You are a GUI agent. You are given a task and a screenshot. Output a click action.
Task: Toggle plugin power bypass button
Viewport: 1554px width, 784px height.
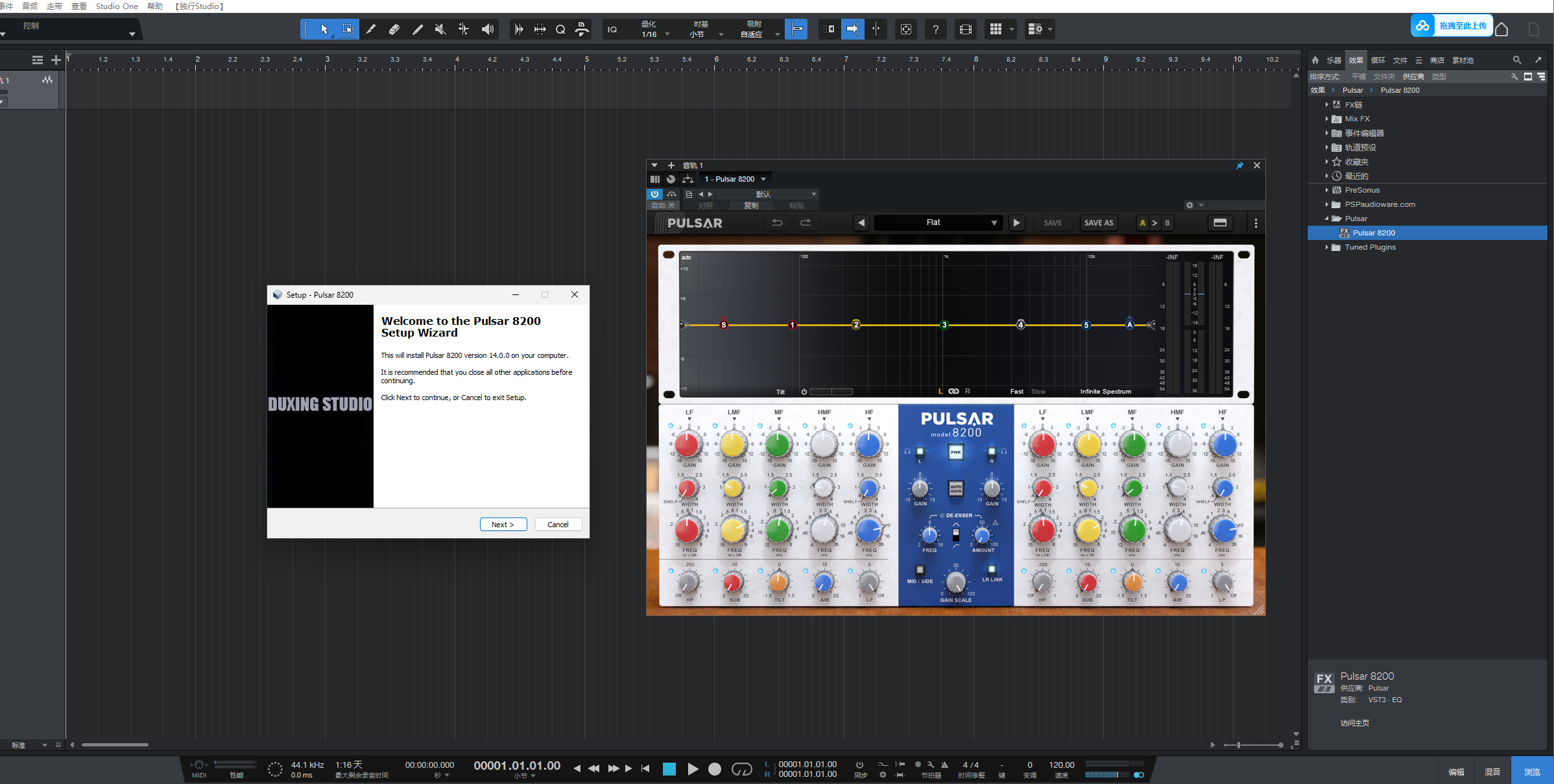tap(654, 194)
